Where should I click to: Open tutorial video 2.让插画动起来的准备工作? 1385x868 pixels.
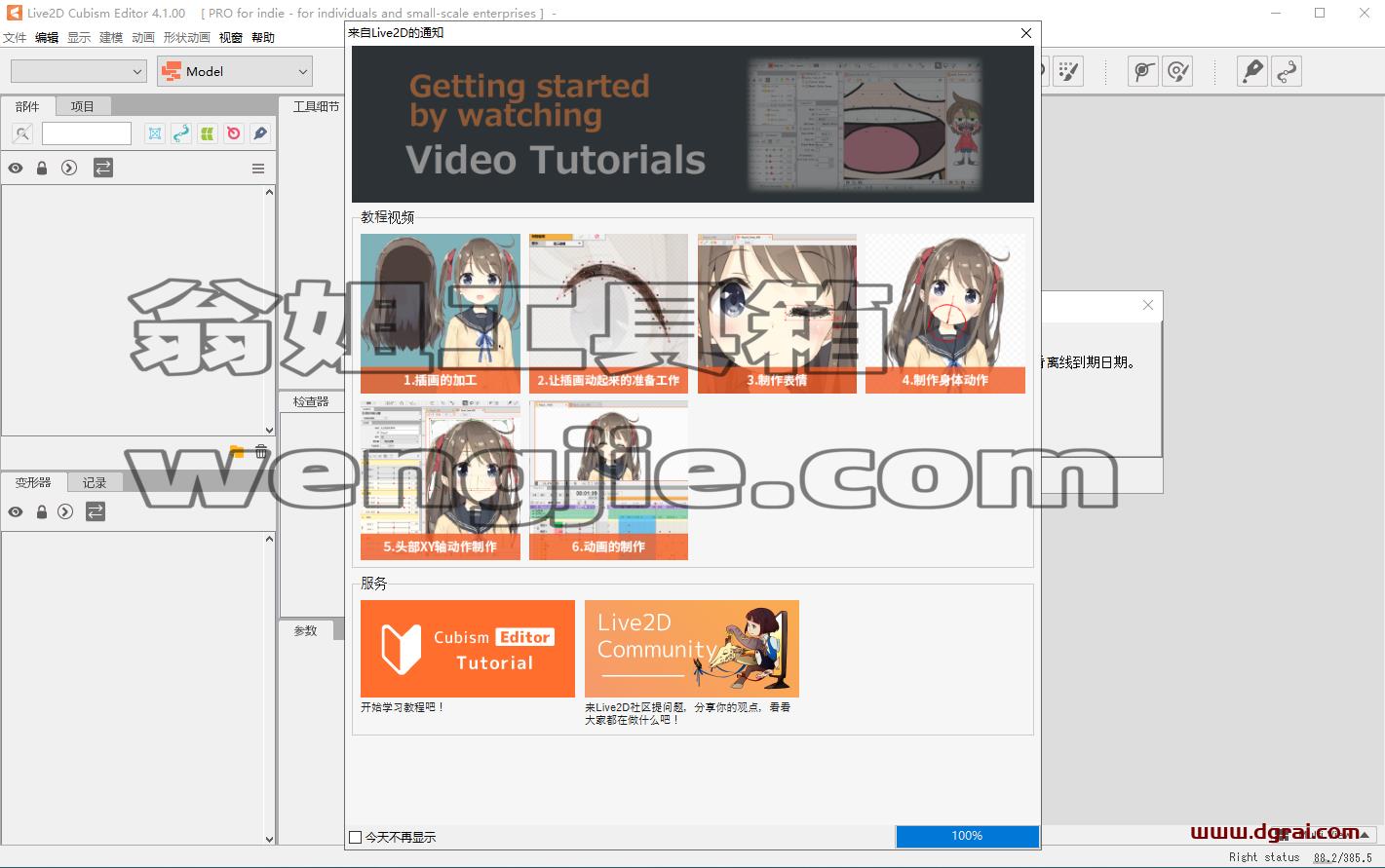click(608, 314)
